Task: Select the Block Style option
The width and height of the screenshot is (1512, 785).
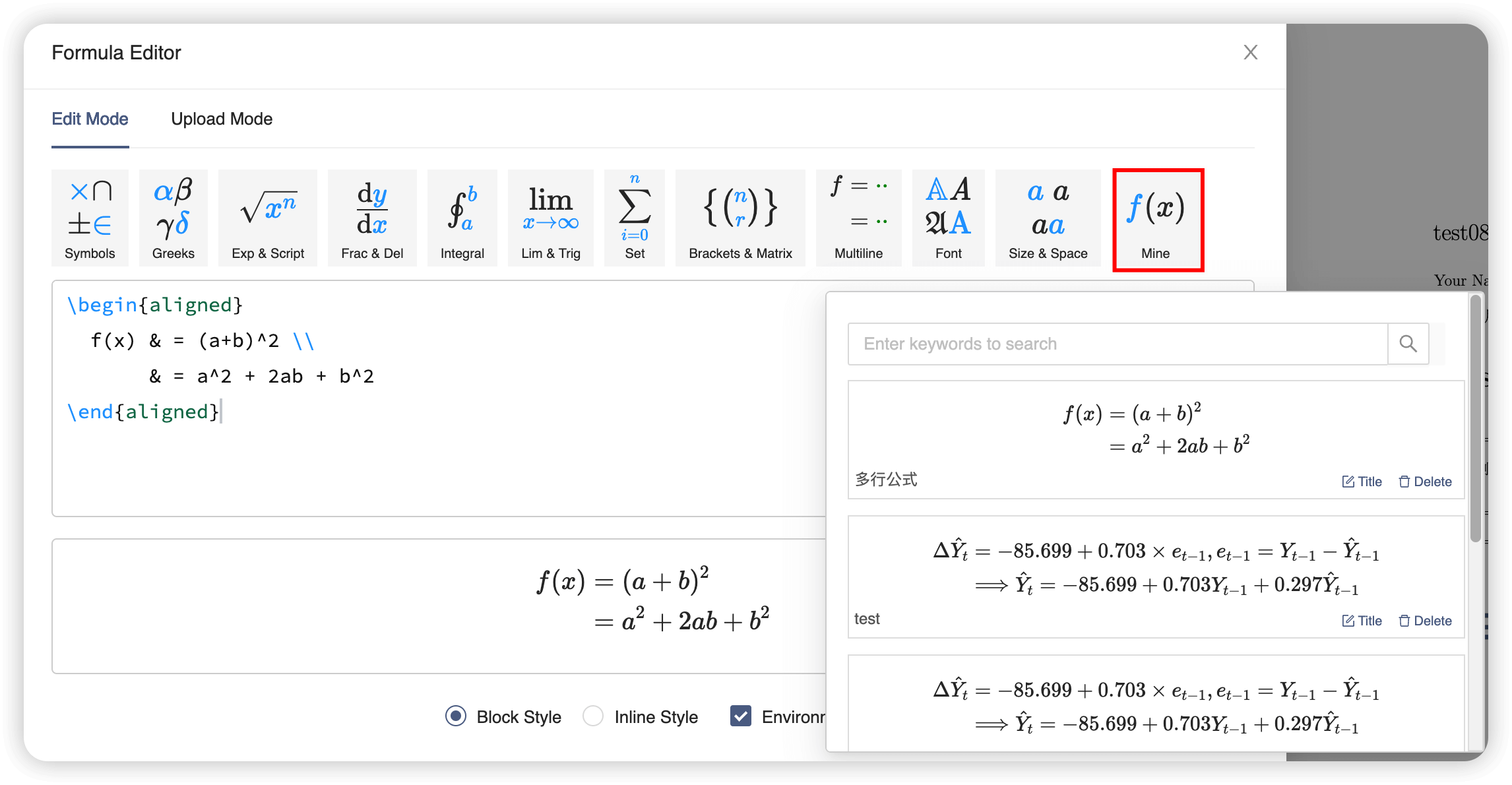Action: pyautogui.click(x=455, y=716)
